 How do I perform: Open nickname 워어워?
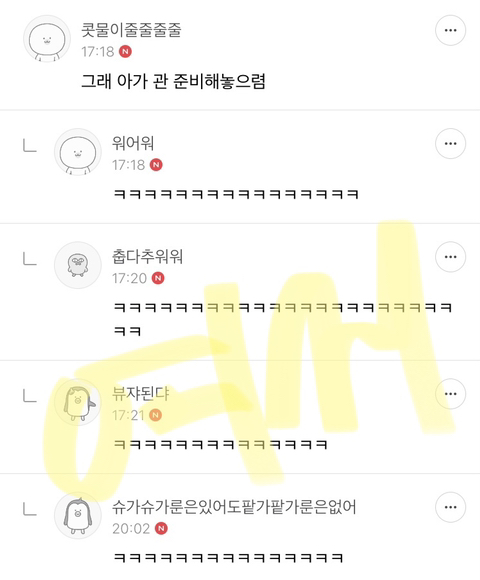tap(133, 143)
